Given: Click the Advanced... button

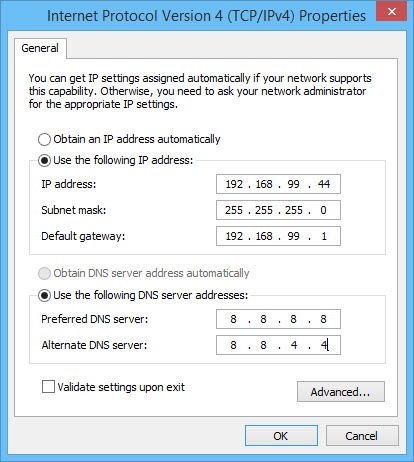Looking at the screenshot, I should point(341,392).
